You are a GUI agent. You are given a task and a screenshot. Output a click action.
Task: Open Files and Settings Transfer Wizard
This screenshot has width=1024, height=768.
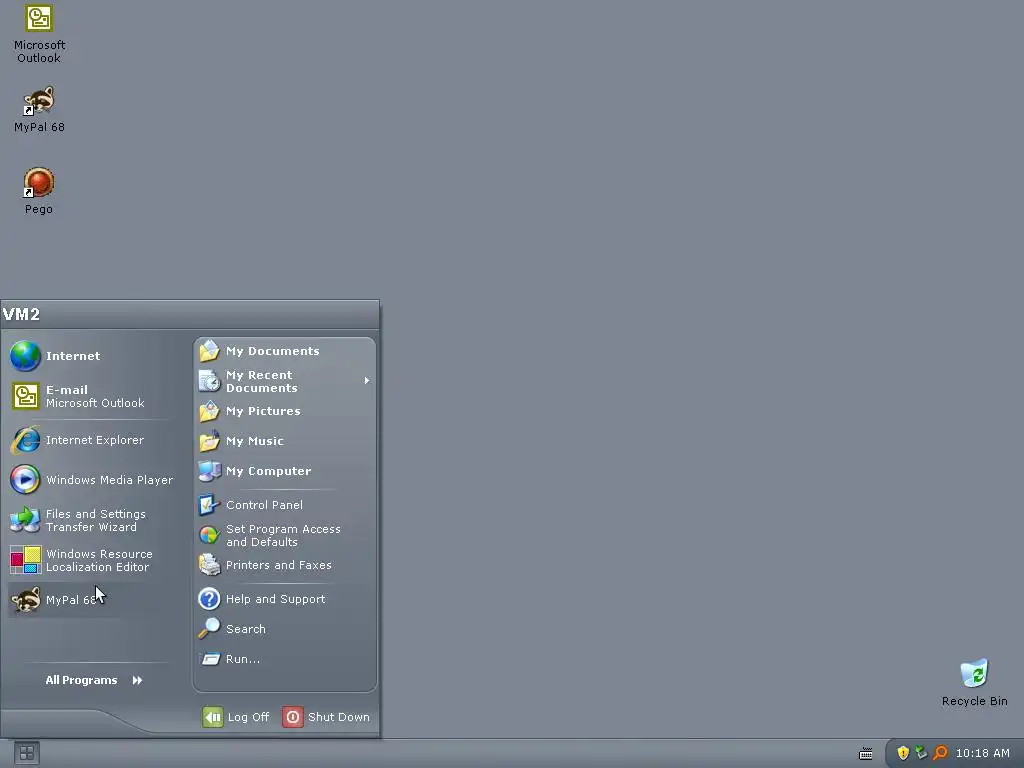click(91, 520)
